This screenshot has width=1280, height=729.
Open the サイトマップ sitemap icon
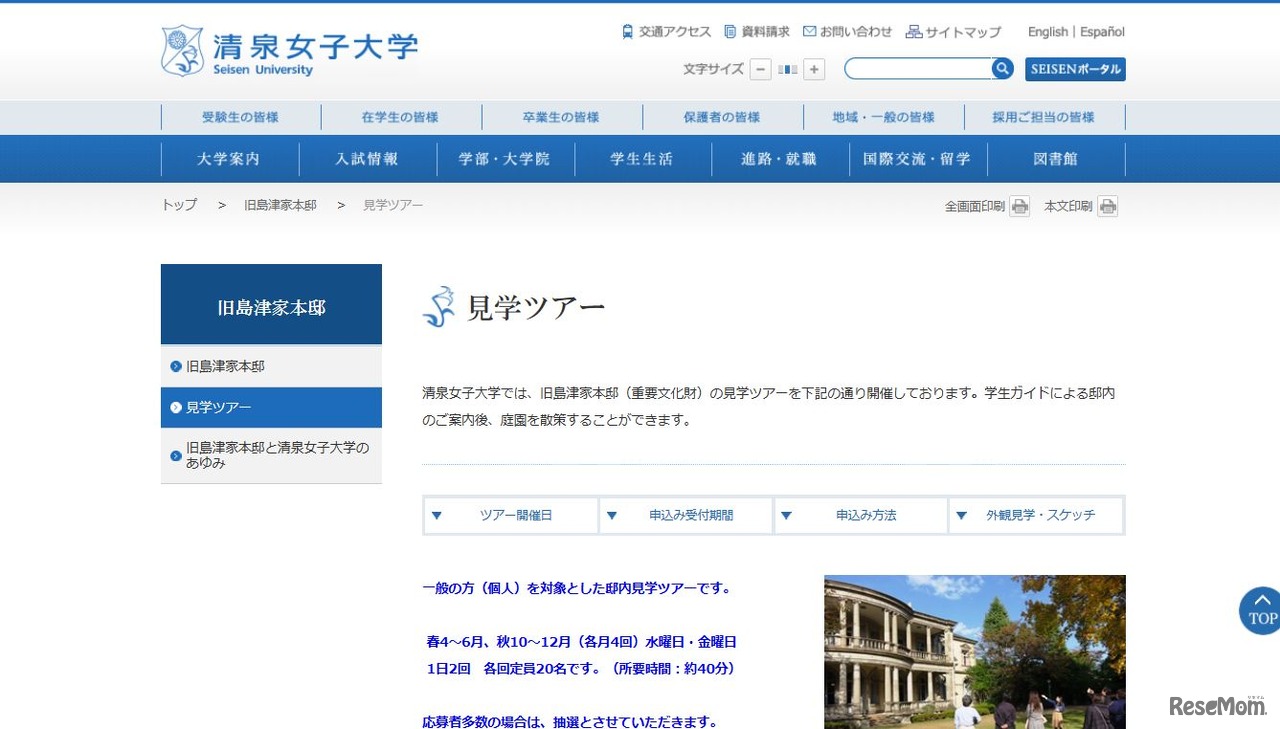point(913,31)
